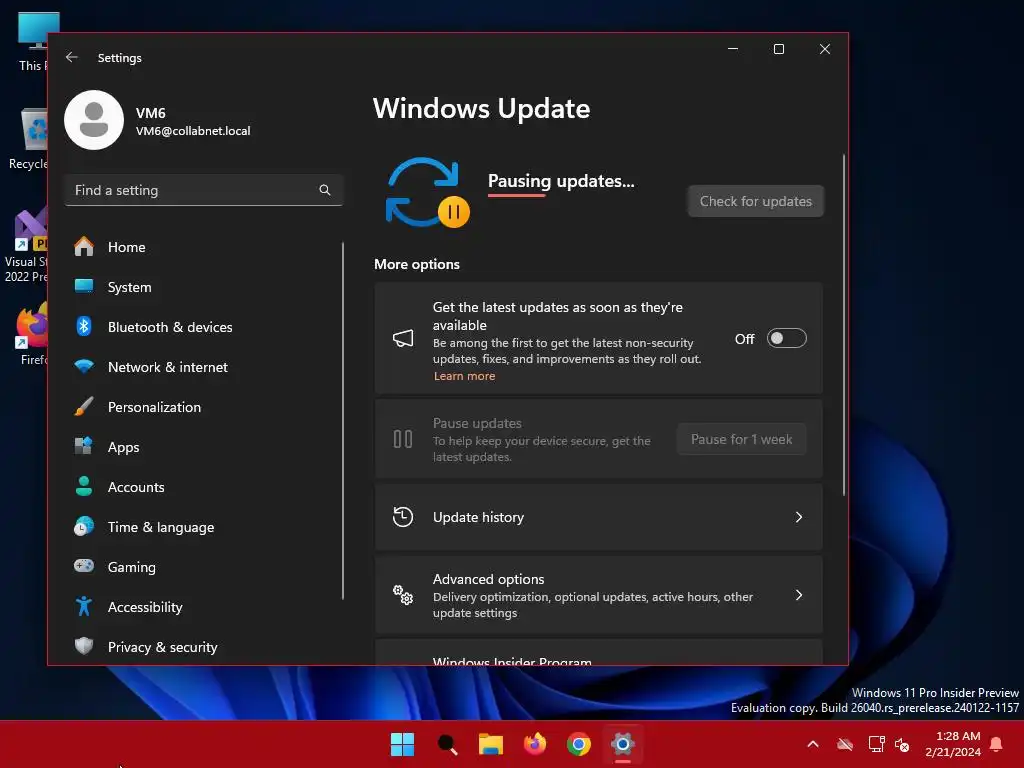
Task: Click the Time & language globe icon
Action: click(84, 526)
